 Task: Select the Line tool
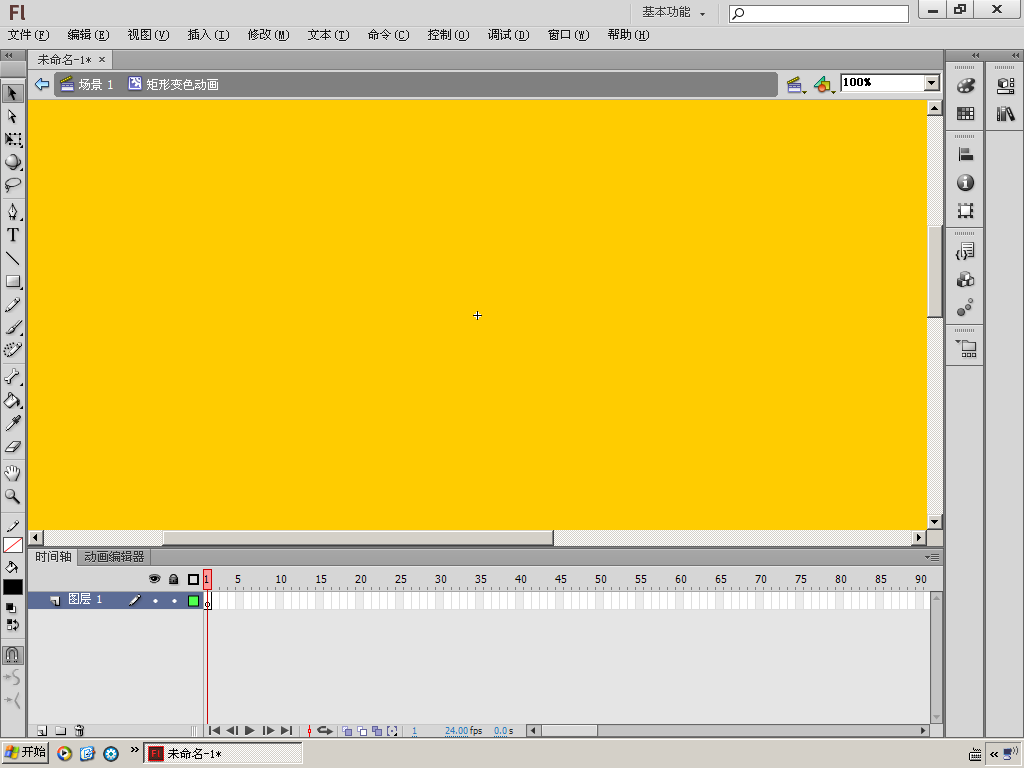12,259
